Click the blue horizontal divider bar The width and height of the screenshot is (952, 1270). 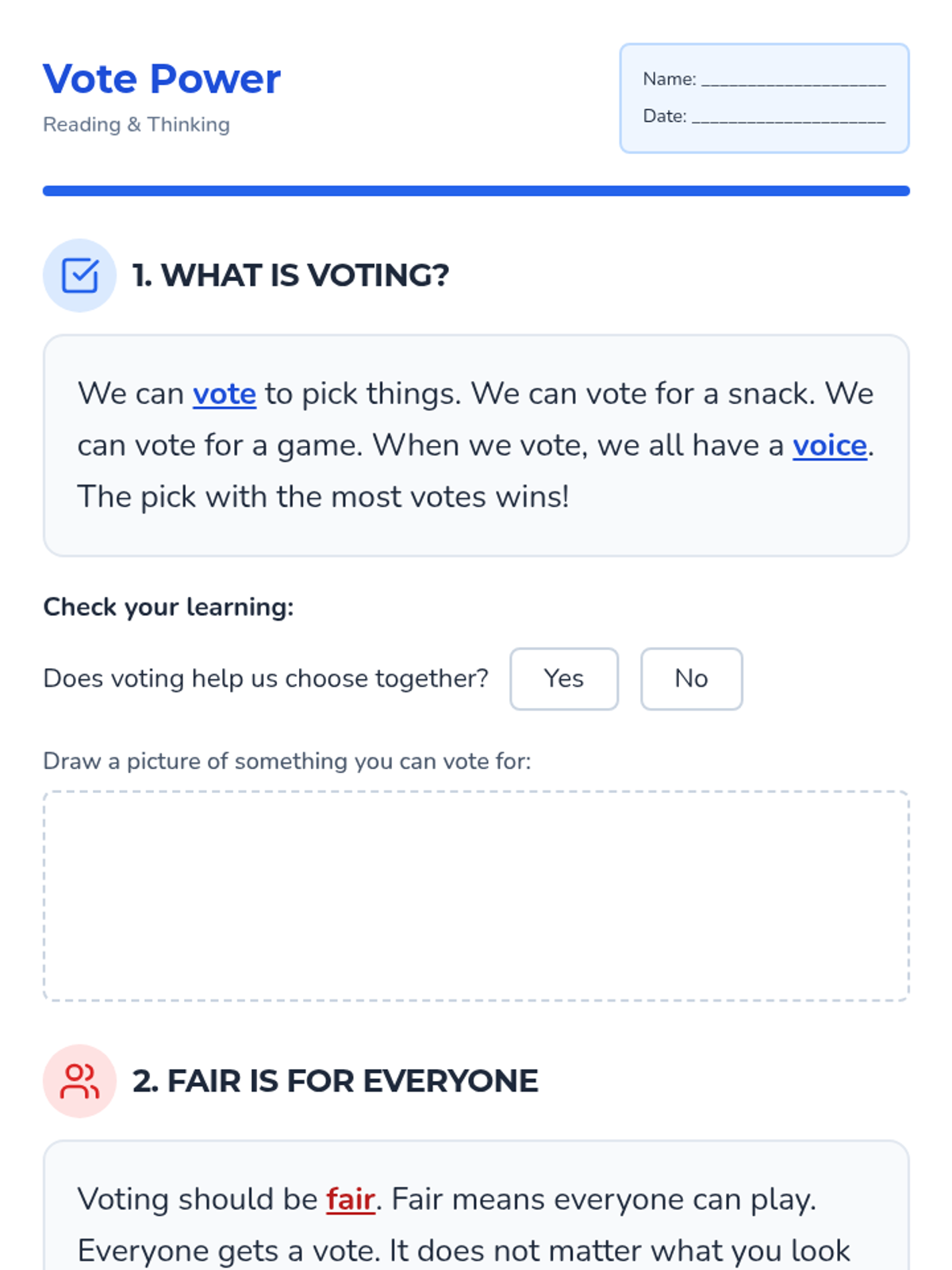476,190
